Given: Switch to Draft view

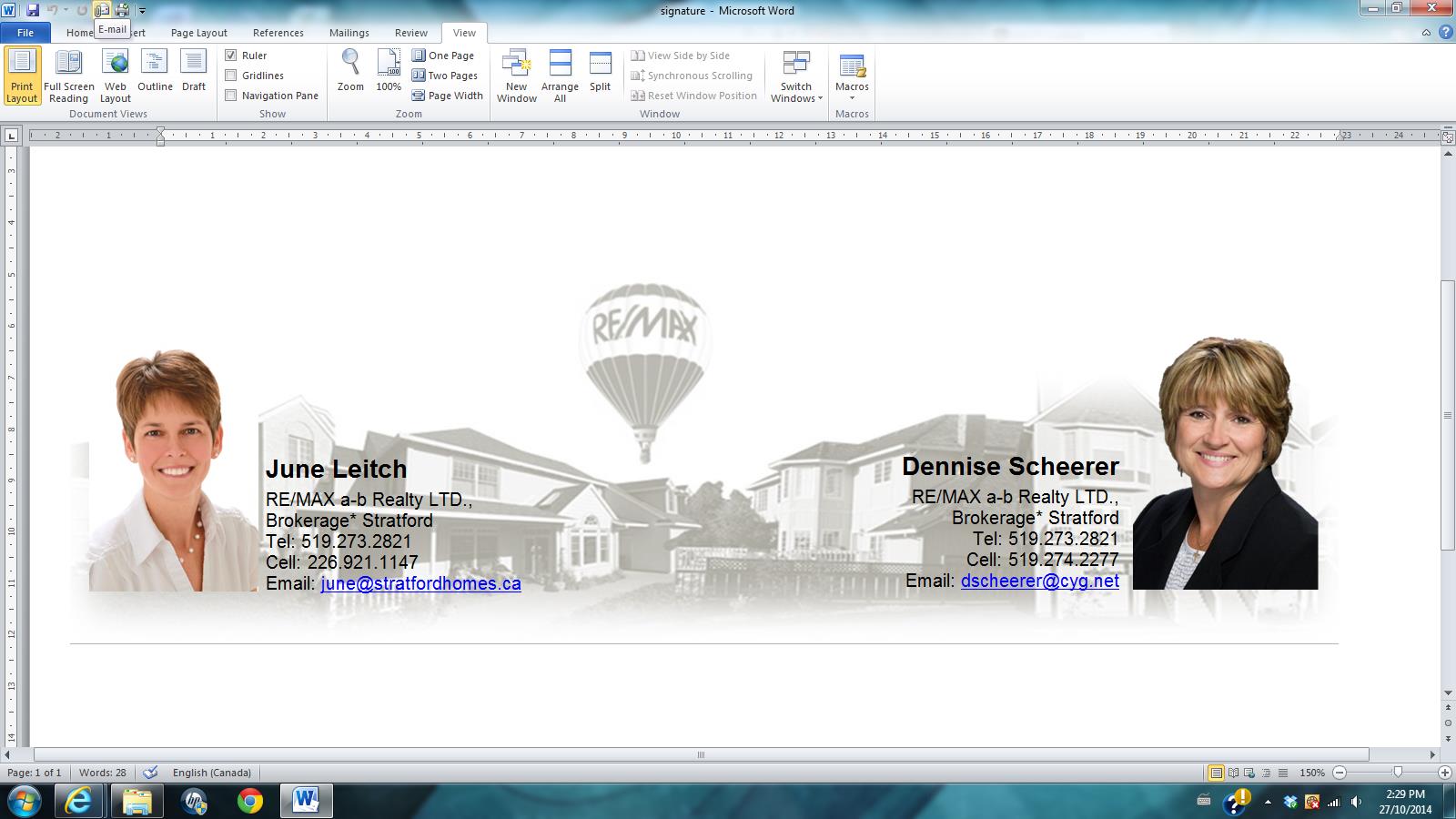Looking at the screenshot, I should point(193,71).
